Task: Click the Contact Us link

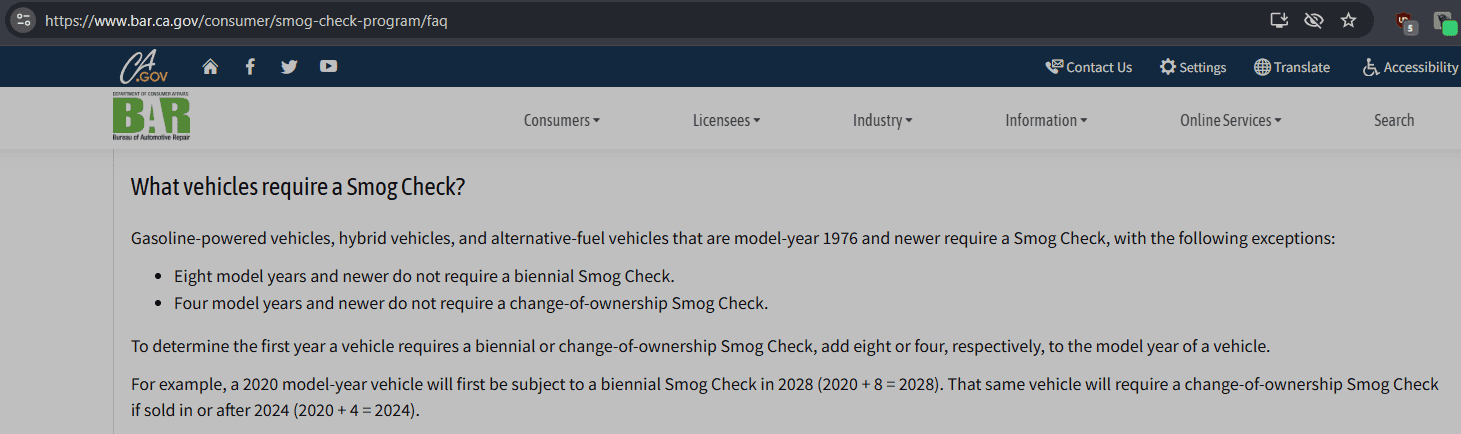Action: coord(1088,67)
